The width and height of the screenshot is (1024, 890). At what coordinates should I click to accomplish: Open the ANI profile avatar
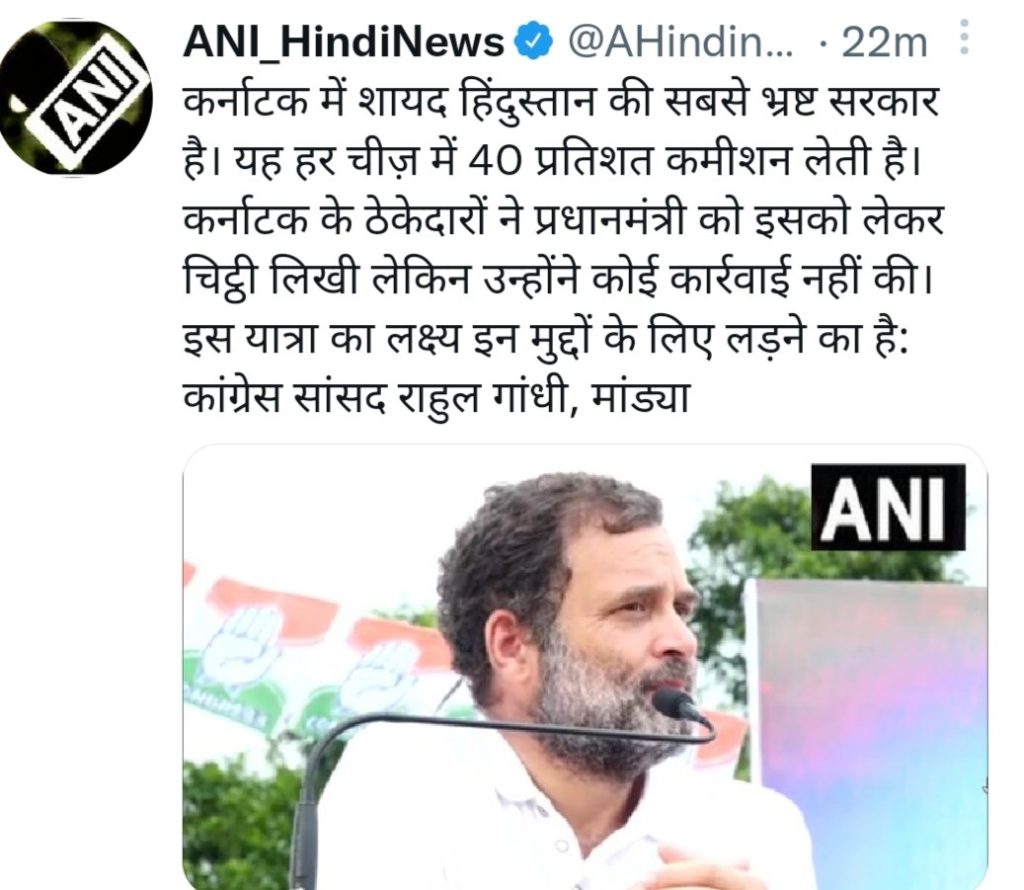(77, 98)
